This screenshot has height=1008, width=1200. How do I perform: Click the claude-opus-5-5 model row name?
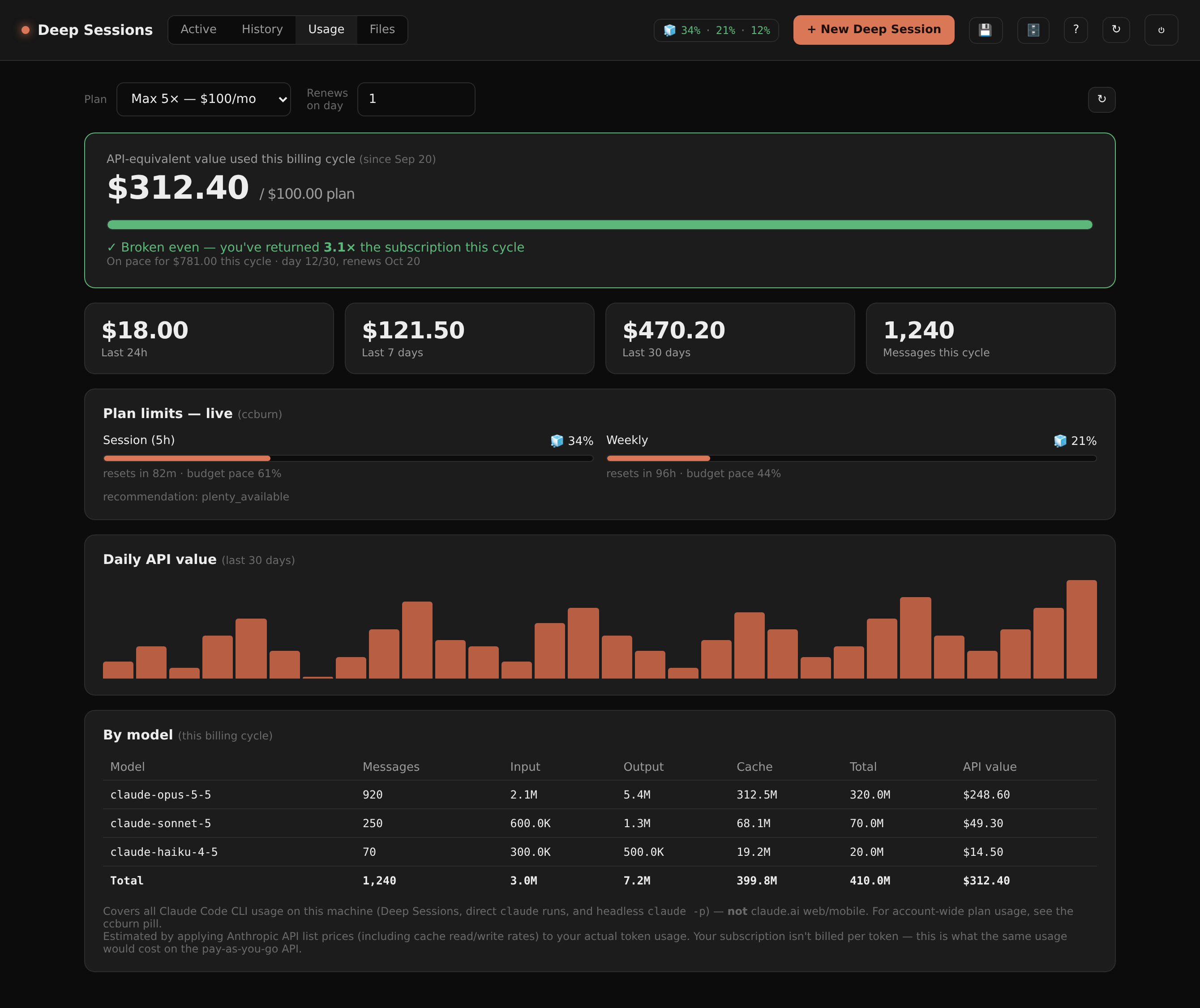(161, 794)
